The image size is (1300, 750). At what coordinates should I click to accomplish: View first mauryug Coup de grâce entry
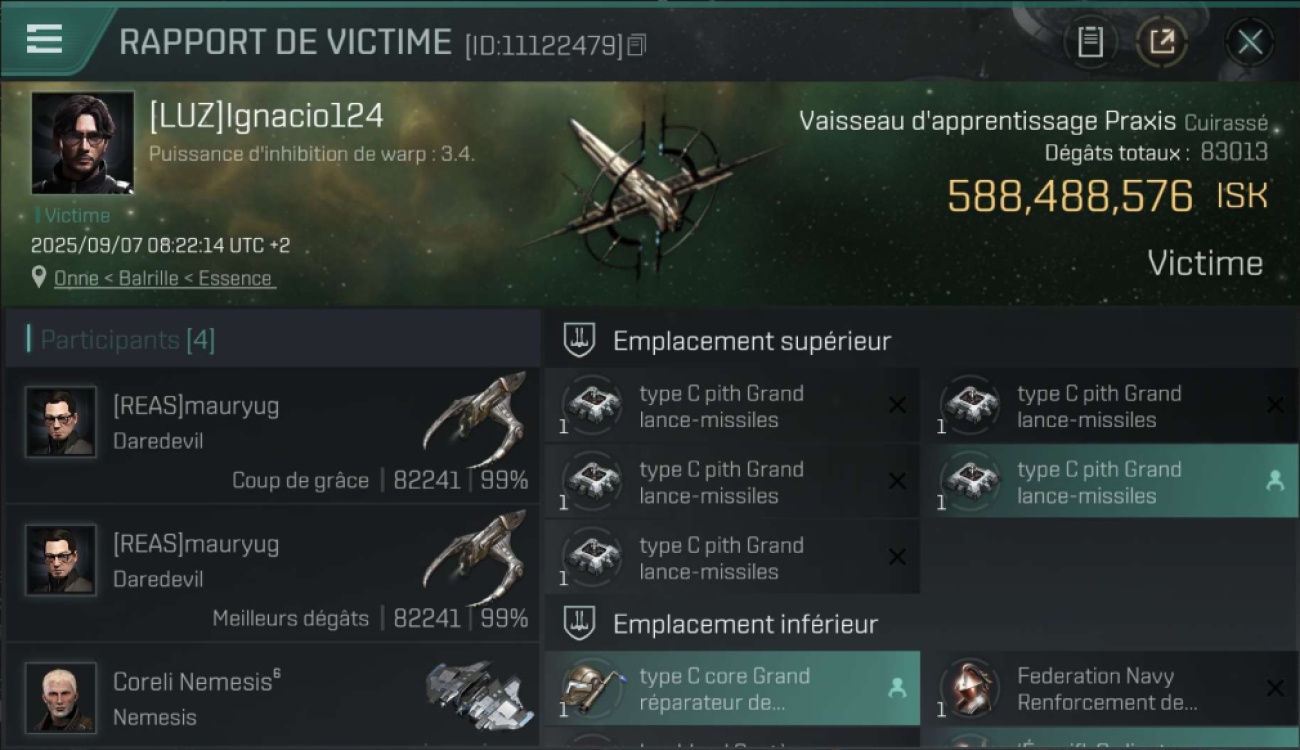[272, 435]
